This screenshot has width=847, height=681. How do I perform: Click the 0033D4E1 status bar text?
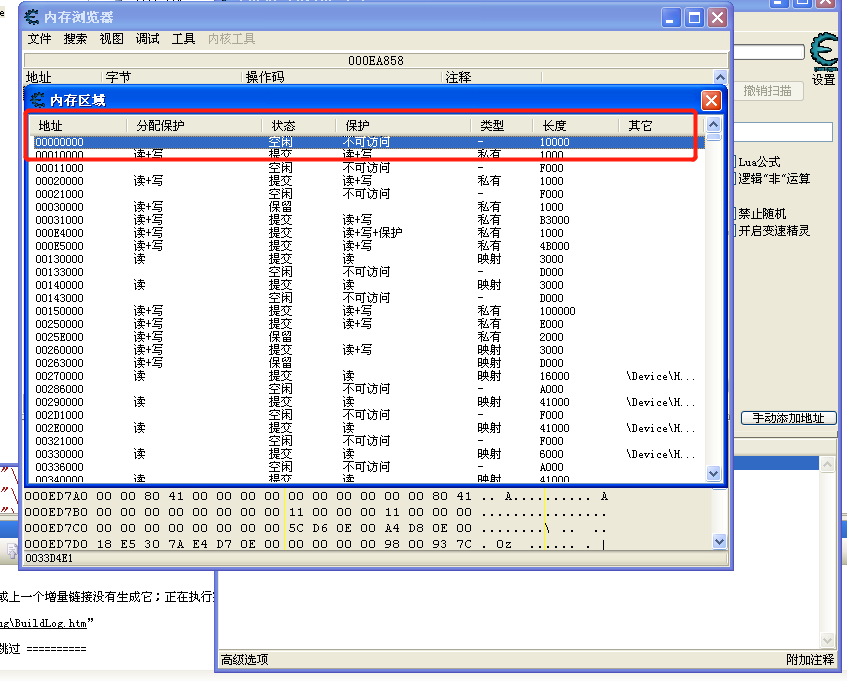(x=49, y=558)
